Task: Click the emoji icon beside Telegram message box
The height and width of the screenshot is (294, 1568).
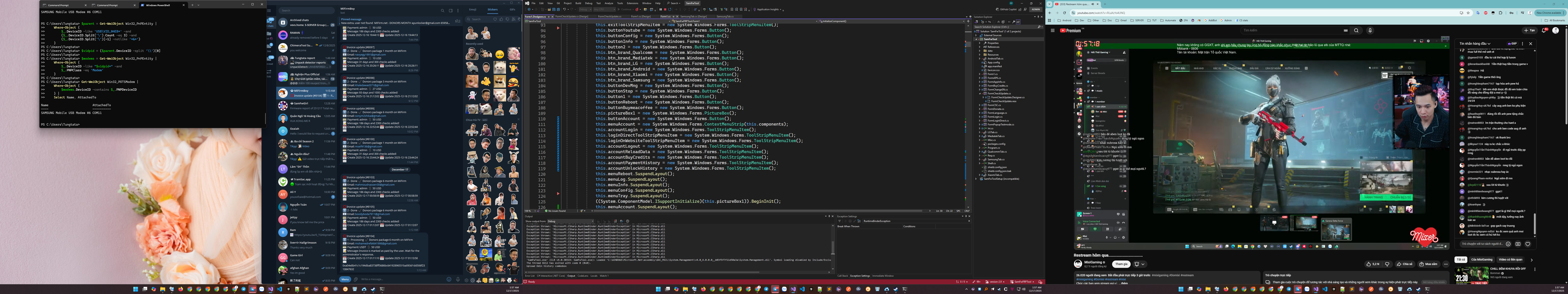Action: point(449,279)
